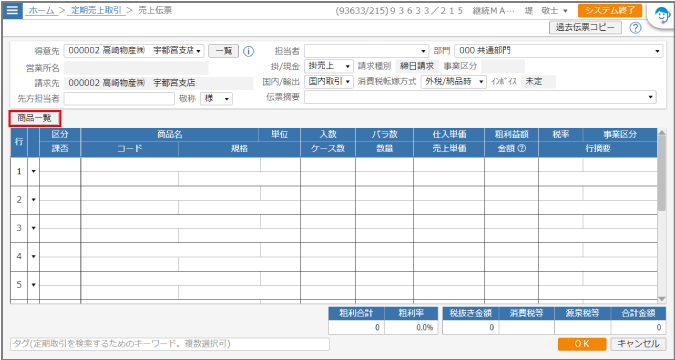Go to ホーム breadcrumb link

[x=41, y=11]
